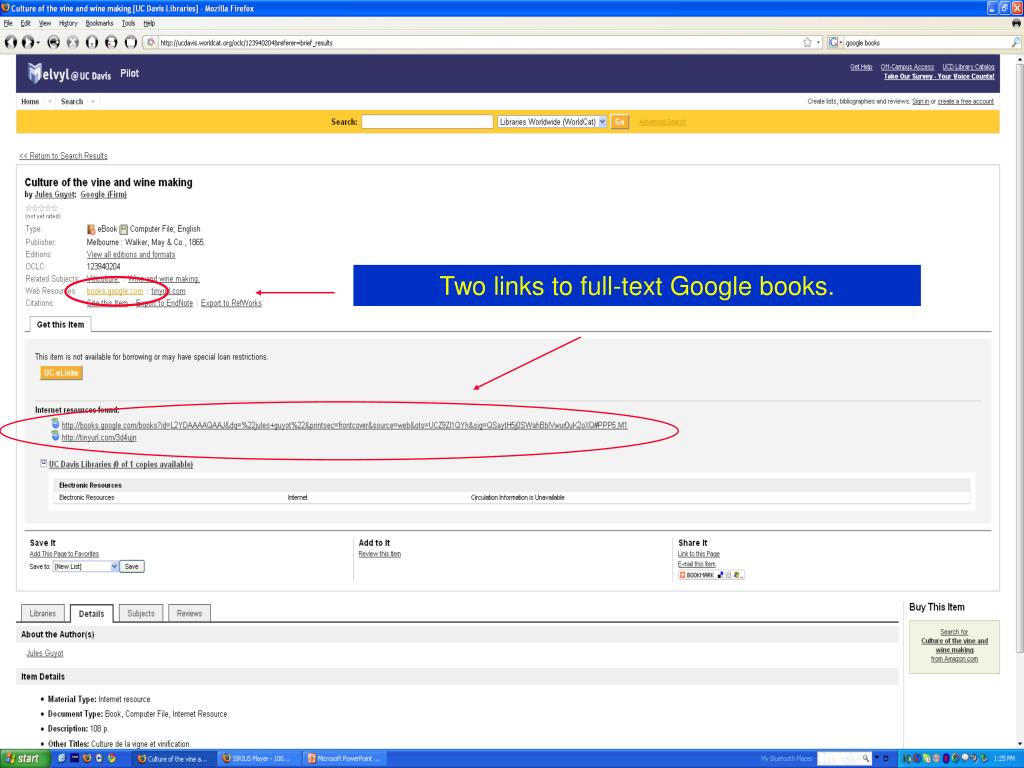Click the Sign in link
Image resolution: width=1024 pixels, height=768 pixels.
pyautogui.click(x=920, y=102)
